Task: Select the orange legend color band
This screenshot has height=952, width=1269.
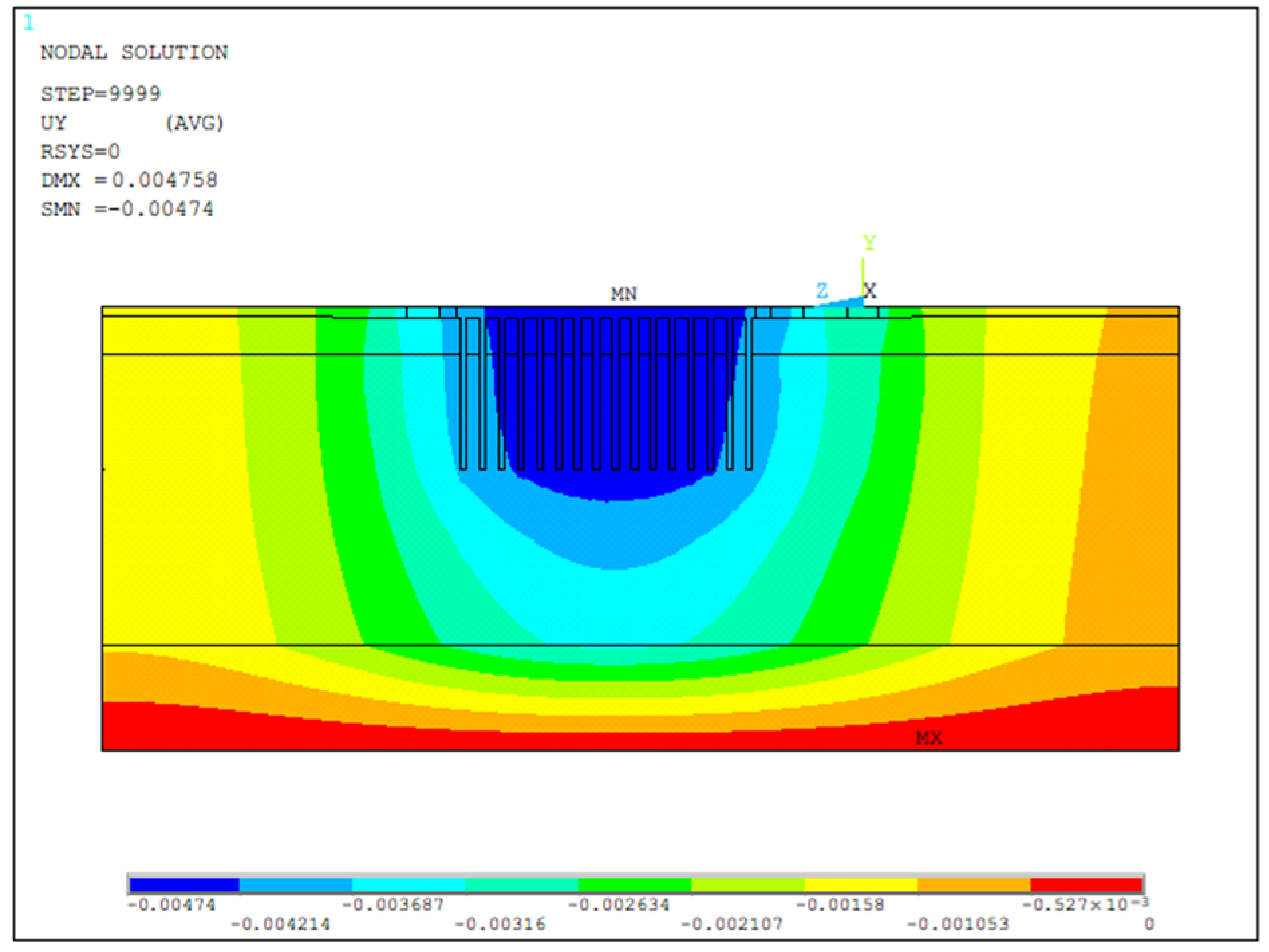Action: coord(973,885)
